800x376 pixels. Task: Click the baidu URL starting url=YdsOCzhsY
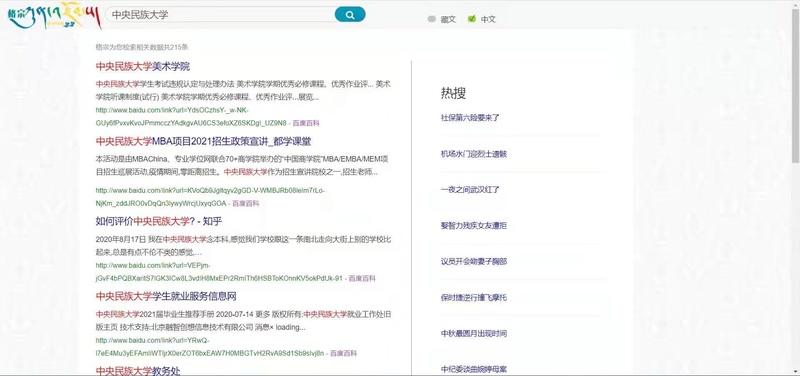pyautogui.click(x=191, y=117)
